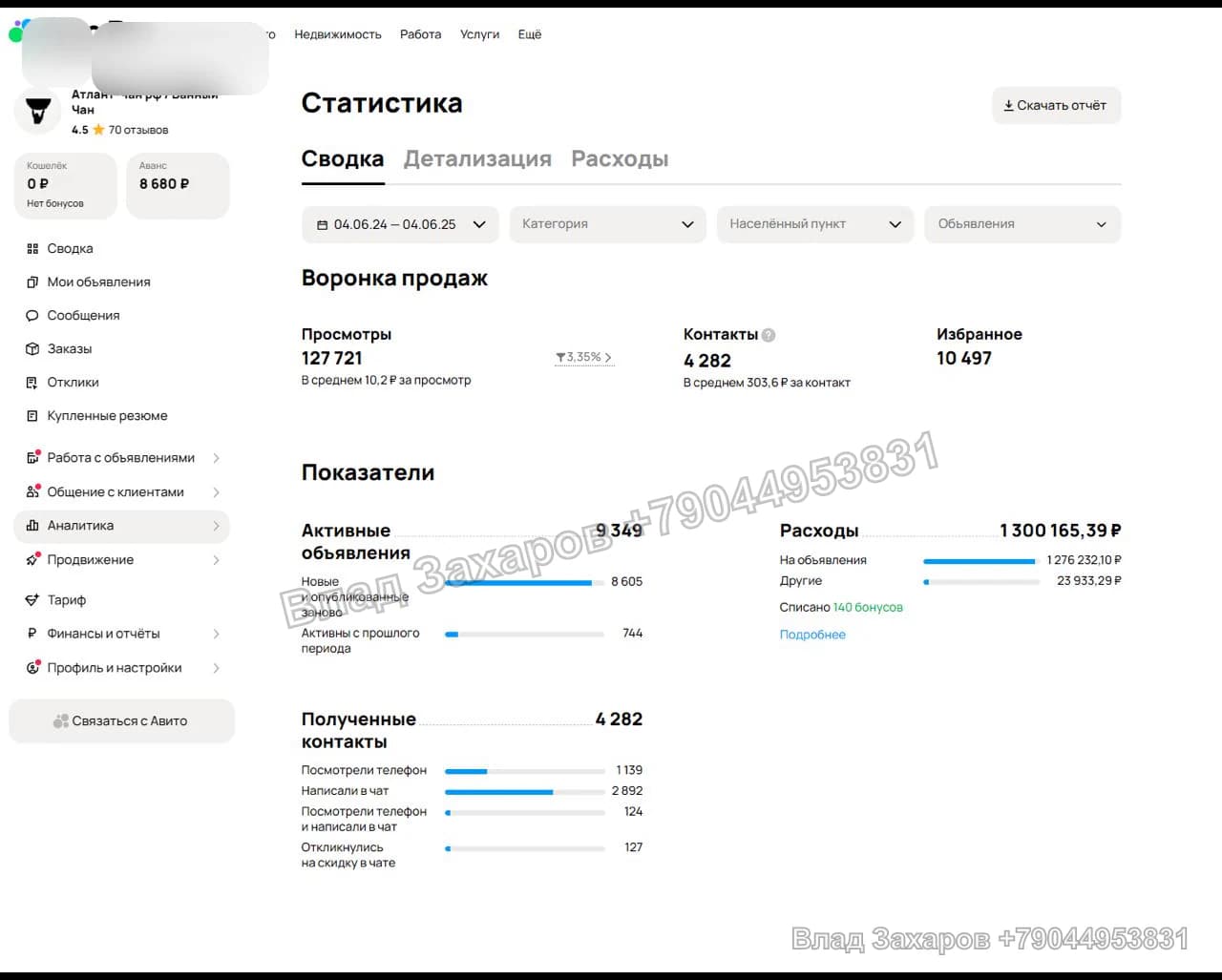Viewport: 1222px width, 980px height.
Task: Click the Скачать отчёт button
Action: click(1057, 105)
